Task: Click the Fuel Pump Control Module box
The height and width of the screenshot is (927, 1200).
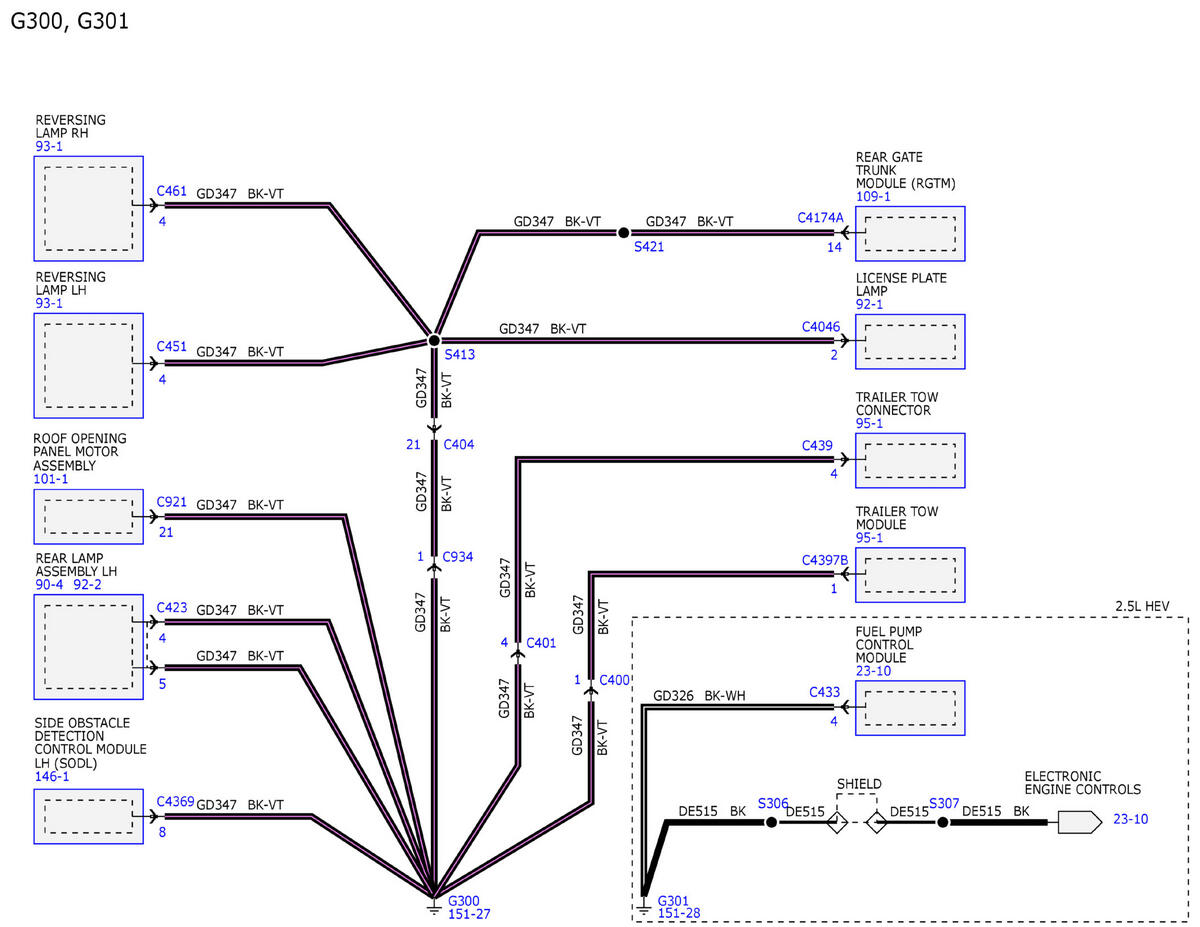Action: pyautogui.click(x=910, y=708)
